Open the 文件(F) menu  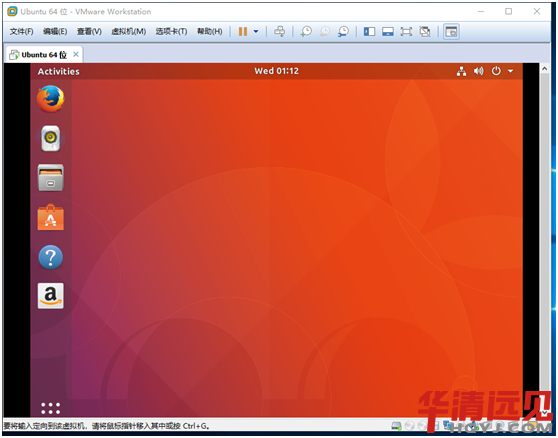click(21, 31)
